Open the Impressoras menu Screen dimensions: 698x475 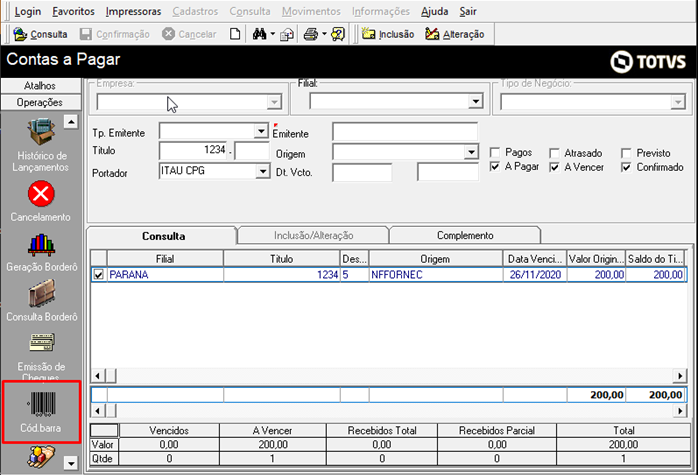pyautogui.click(x=132, y=11)
